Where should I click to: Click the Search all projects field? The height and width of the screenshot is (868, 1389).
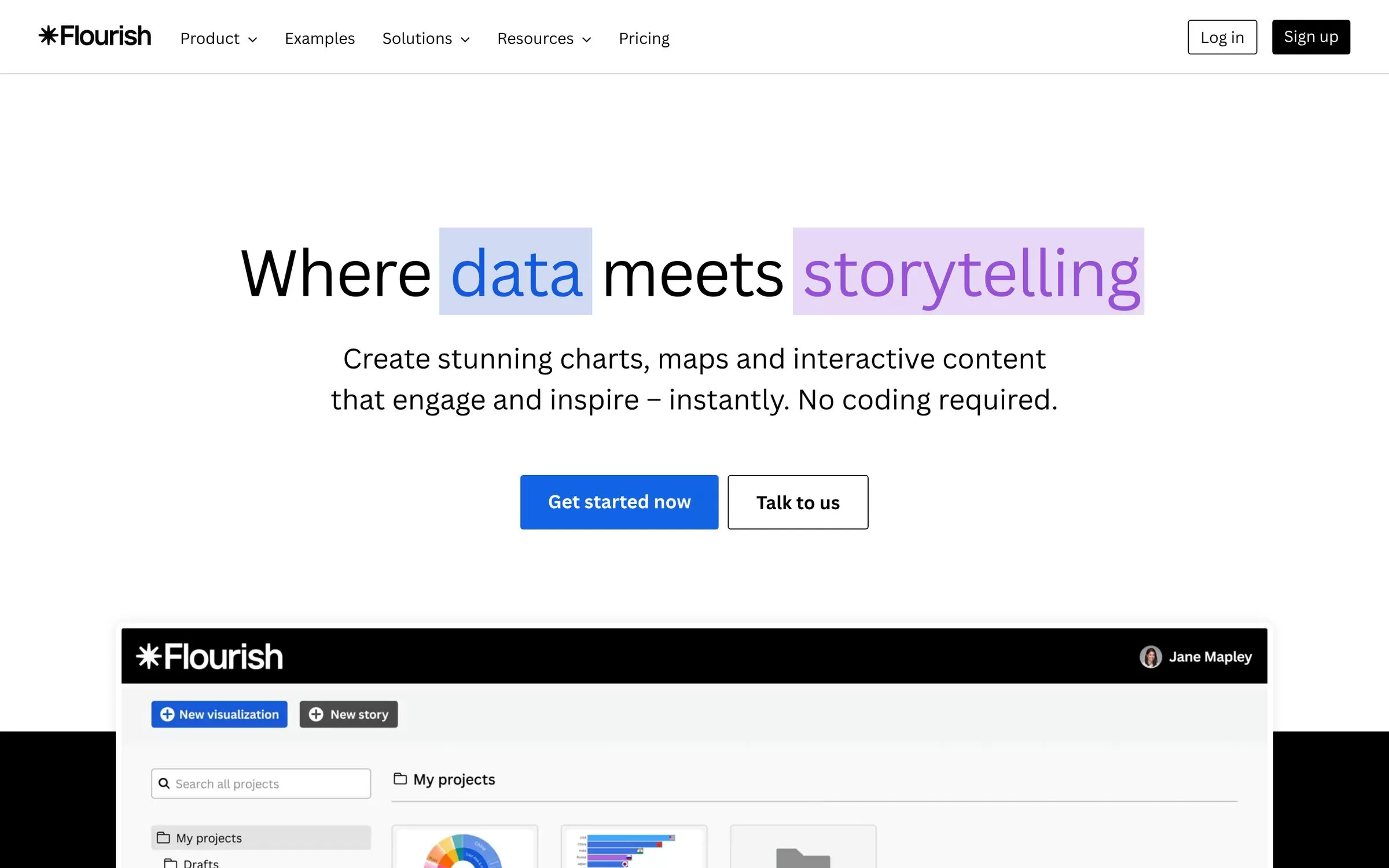pyautogui.click(x=261, y=784)
